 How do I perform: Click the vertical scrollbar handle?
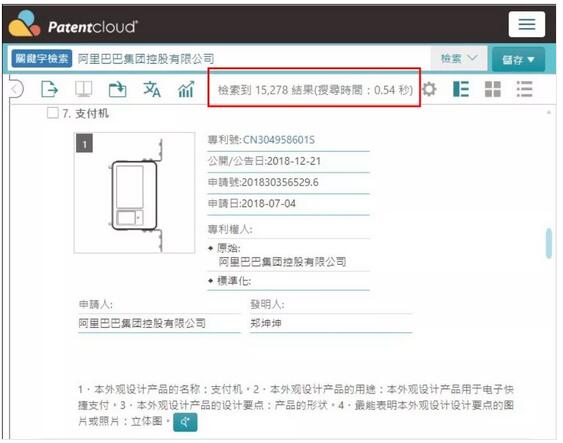pyautogui.click(x=549, y=243)
